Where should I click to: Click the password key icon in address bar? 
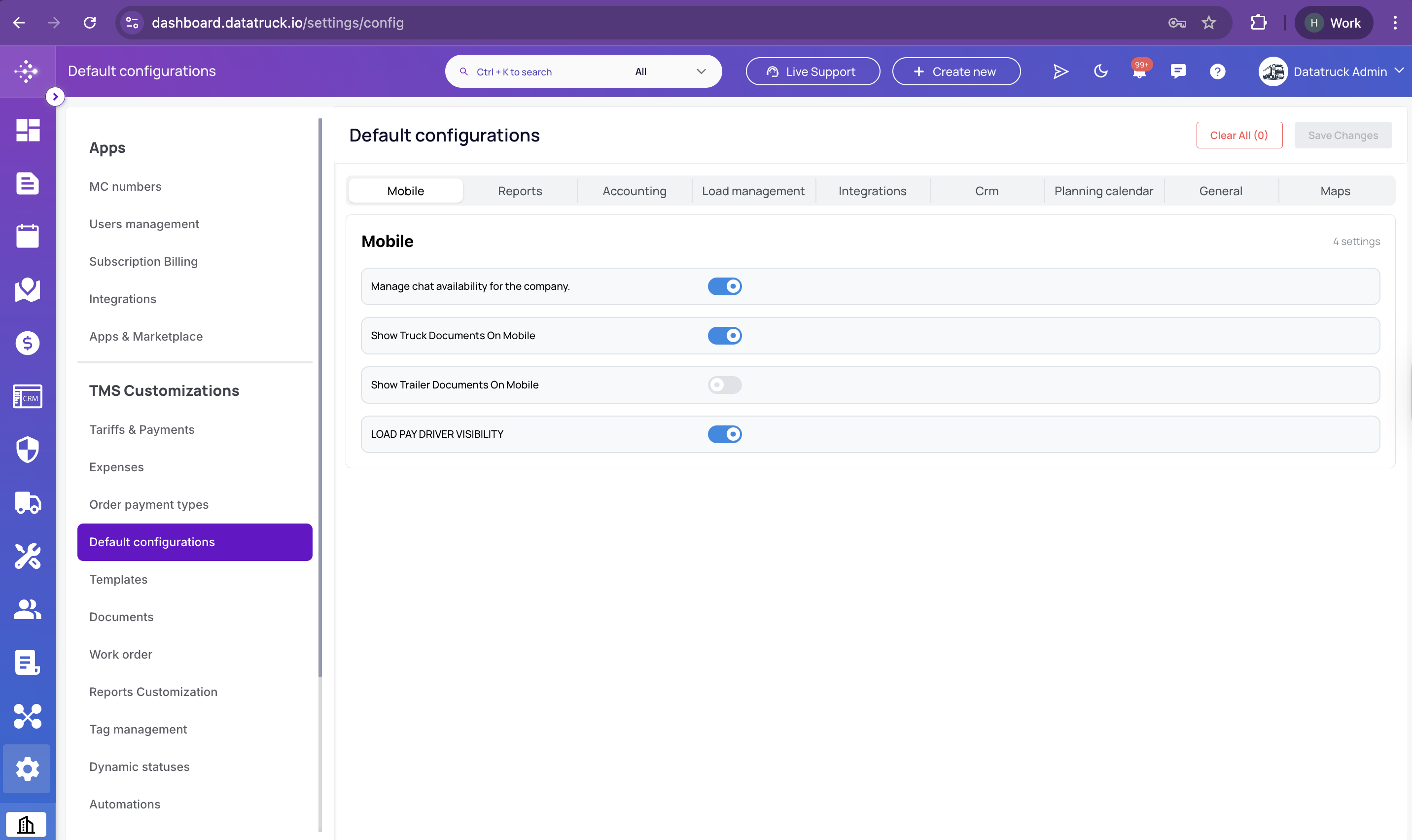[x=1177, y=23]
